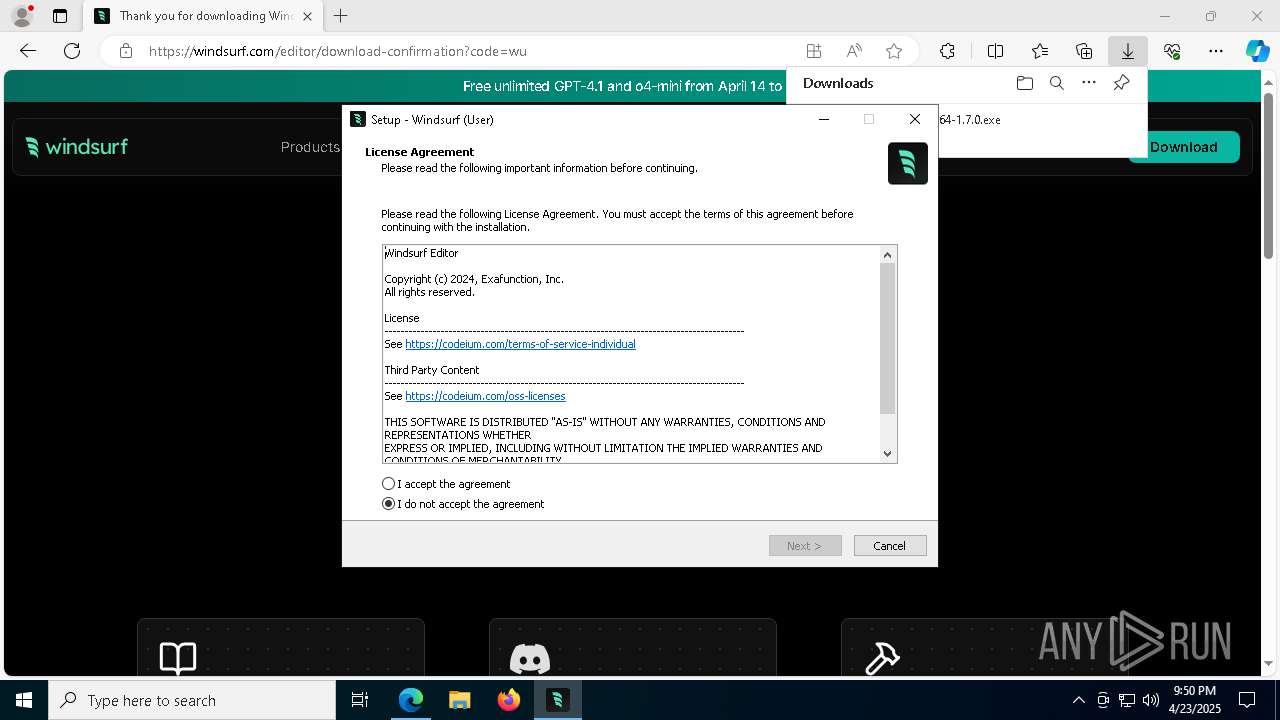
Task: Open Firefox from taskbar
Action: coord(508,700)
